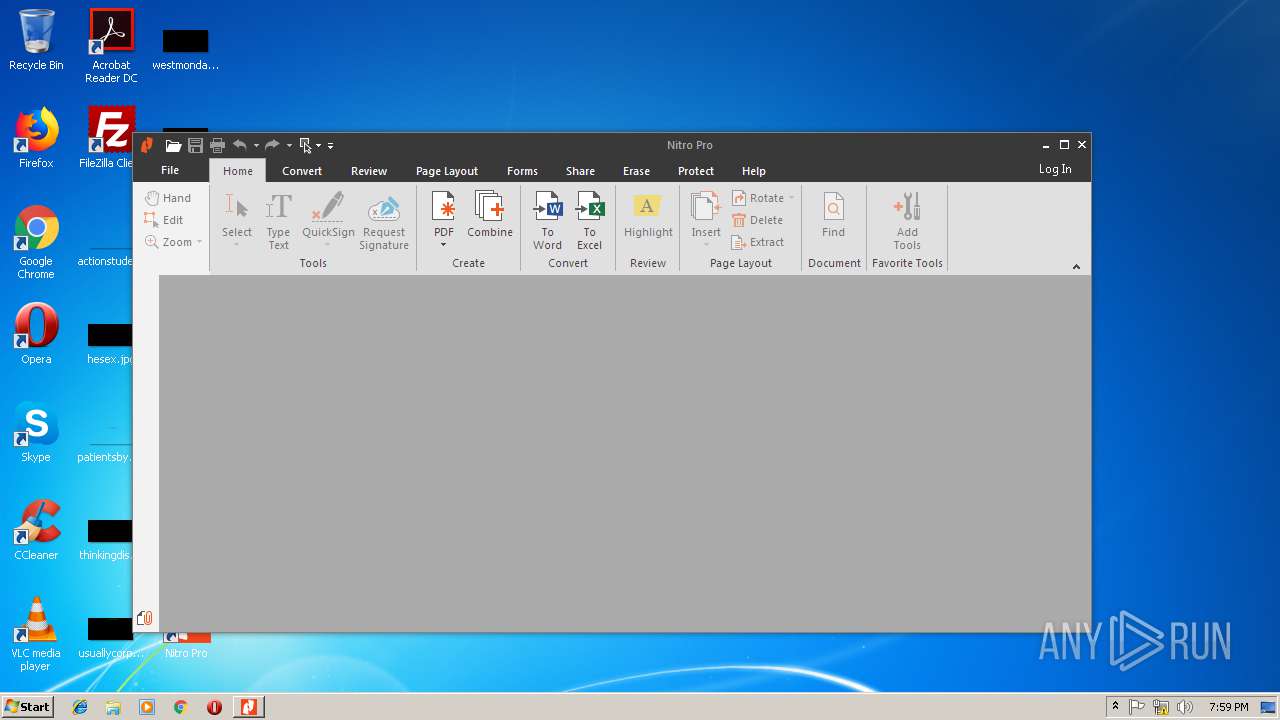Pick the Type Text tool
This screenshot has height=720, width=1280.
[x=278, y=220]
